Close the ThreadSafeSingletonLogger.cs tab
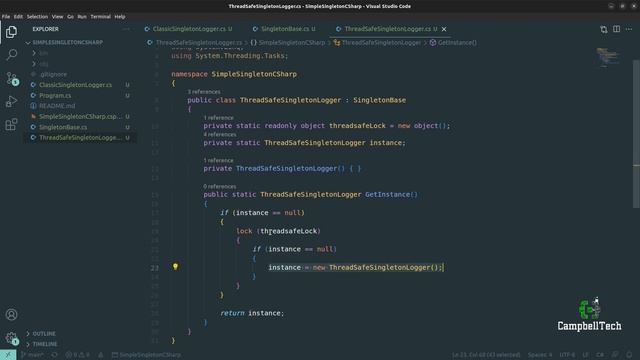The width and height of the screenshot is (640, 360). click(444, 29)
